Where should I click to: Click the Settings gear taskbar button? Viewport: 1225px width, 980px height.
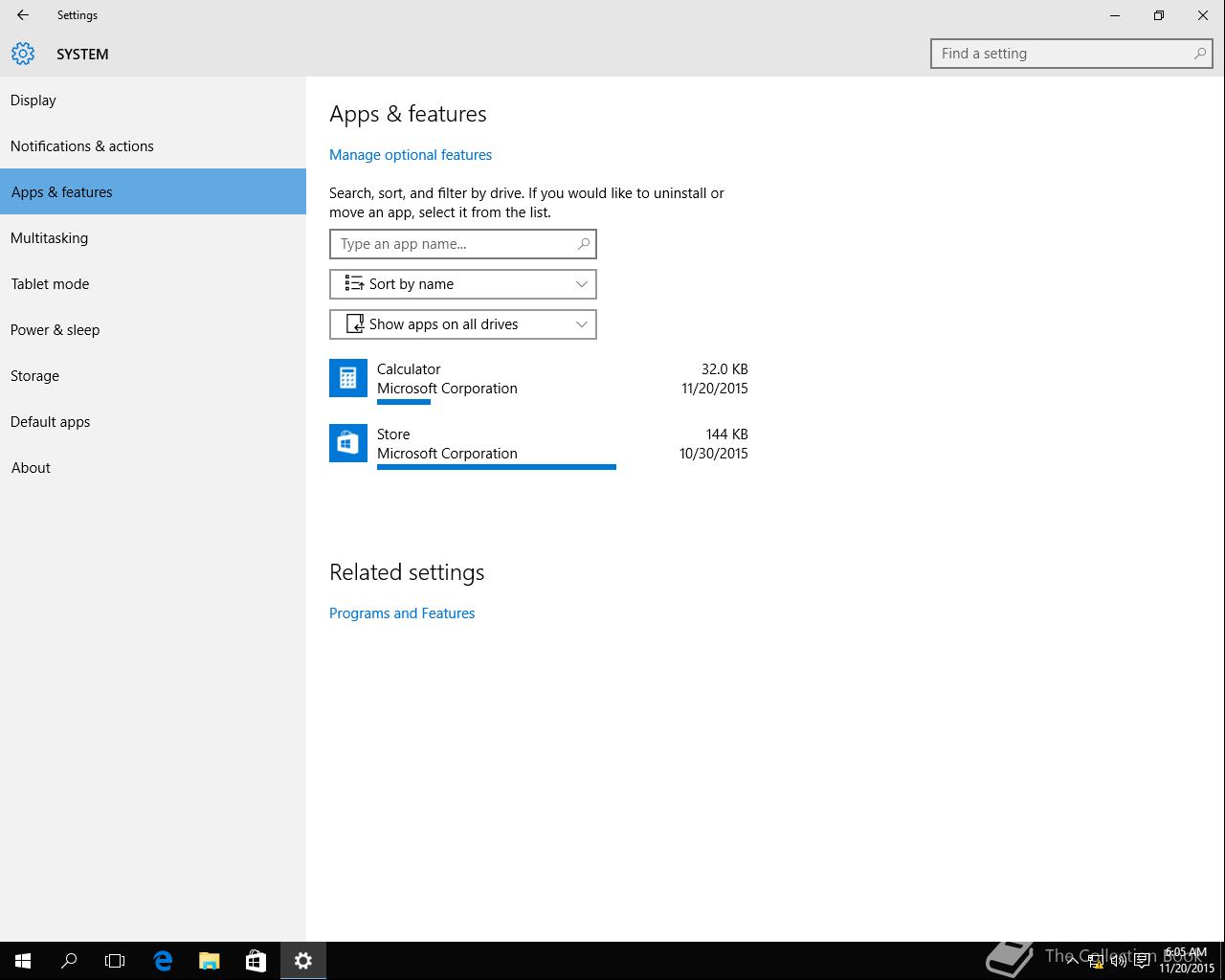[303, 961]
